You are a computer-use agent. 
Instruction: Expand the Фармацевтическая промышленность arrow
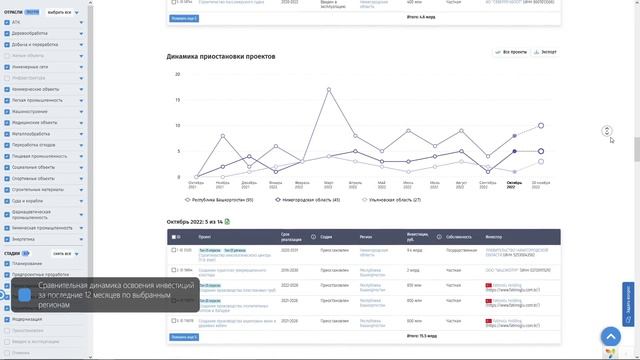click(x=81, y=215)
